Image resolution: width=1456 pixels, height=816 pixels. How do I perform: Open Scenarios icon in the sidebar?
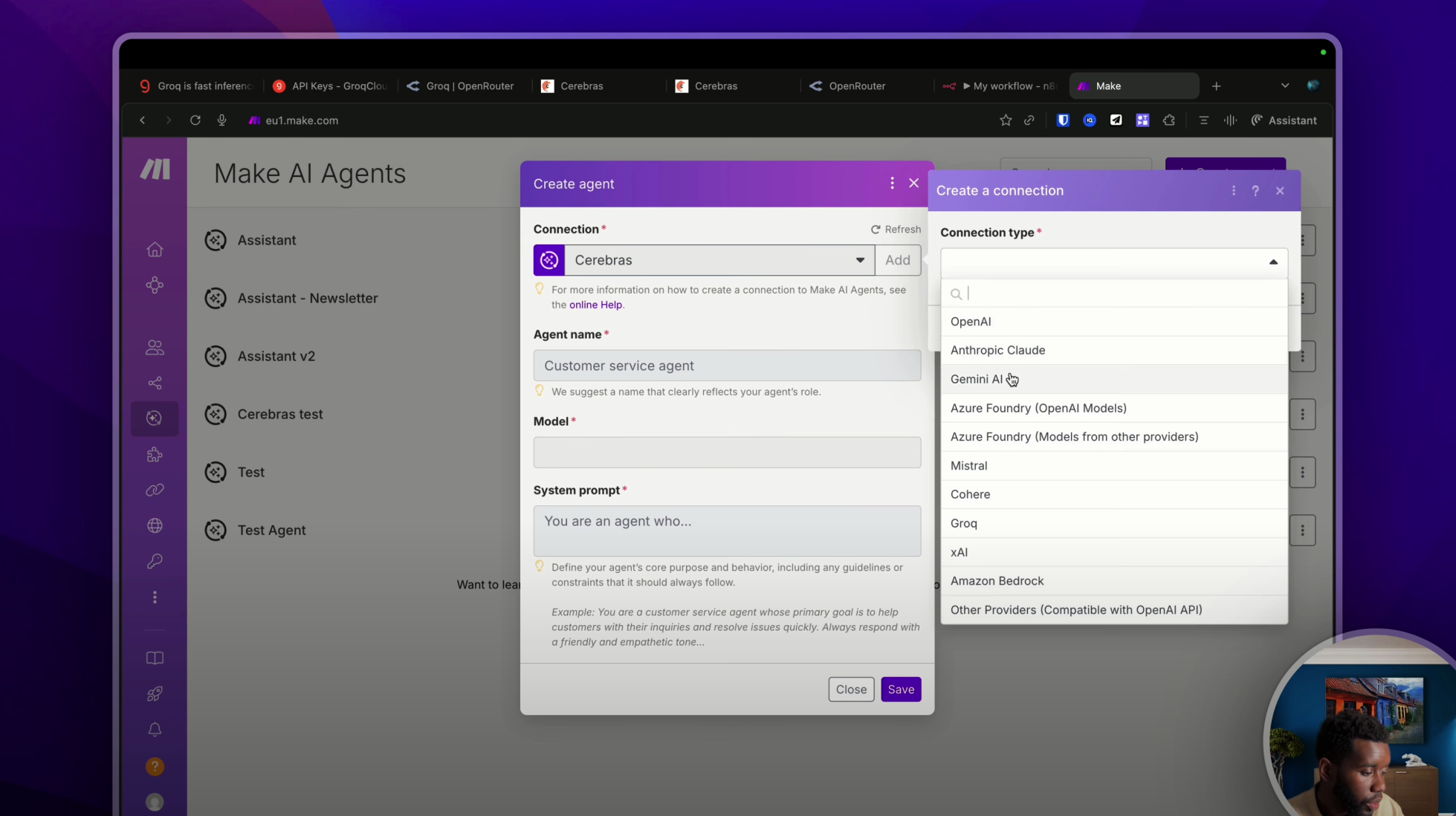point(155,285)
